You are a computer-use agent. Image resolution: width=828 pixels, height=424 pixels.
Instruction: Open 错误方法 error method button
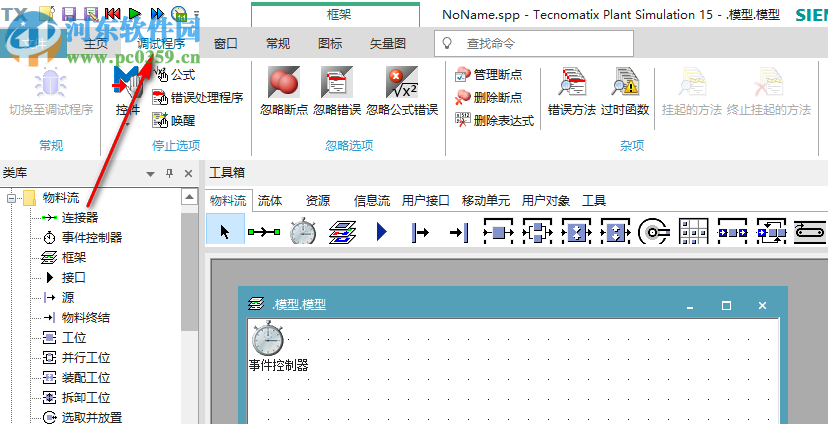(572, 91)
